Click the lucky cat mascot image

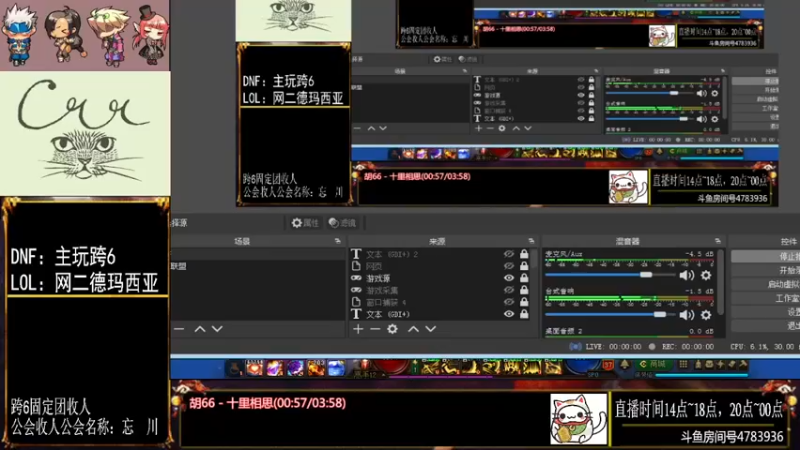(579, 419)
